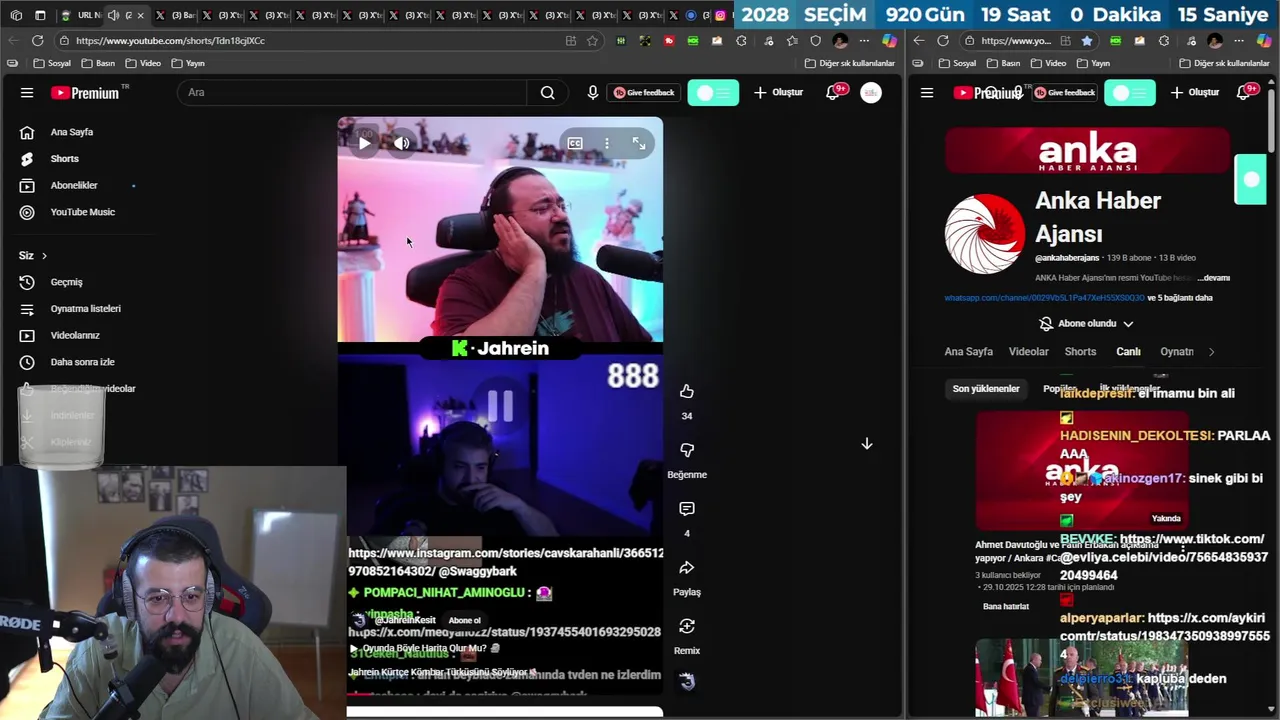Screen dimensions: 1280x720
Task: Remove favorite via filled star, Anka window
Action: point(1087,41)
